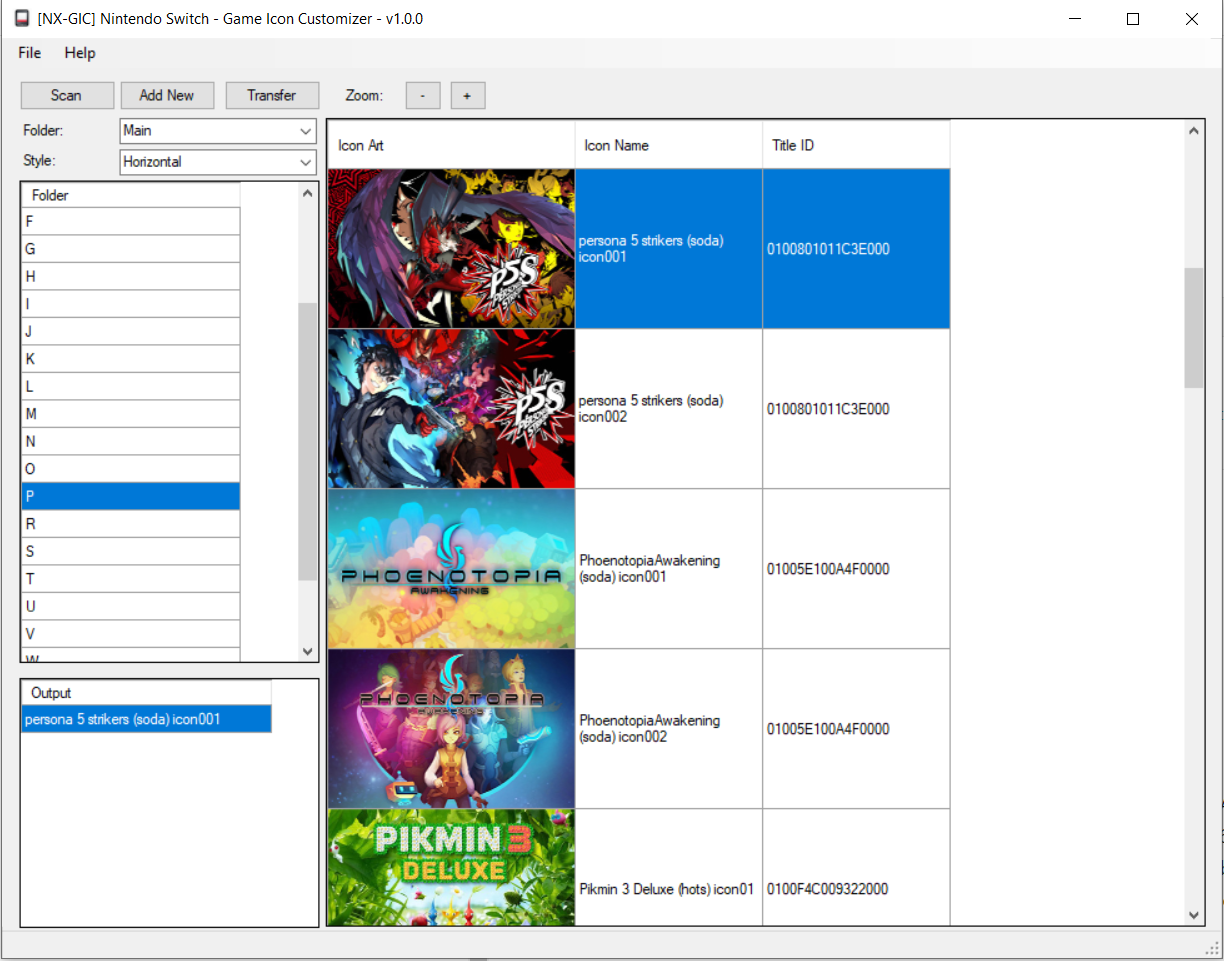The height and width of the screenshot is (961, 1224).
Task: Select folder T in the folder list
Action: coord(131,579)
